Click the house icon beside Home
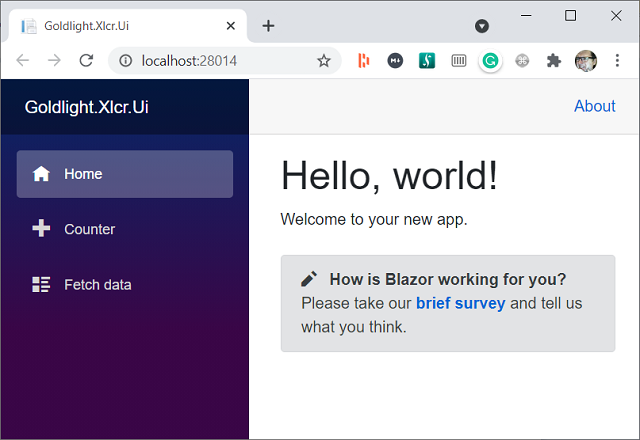 click(41, 174)
